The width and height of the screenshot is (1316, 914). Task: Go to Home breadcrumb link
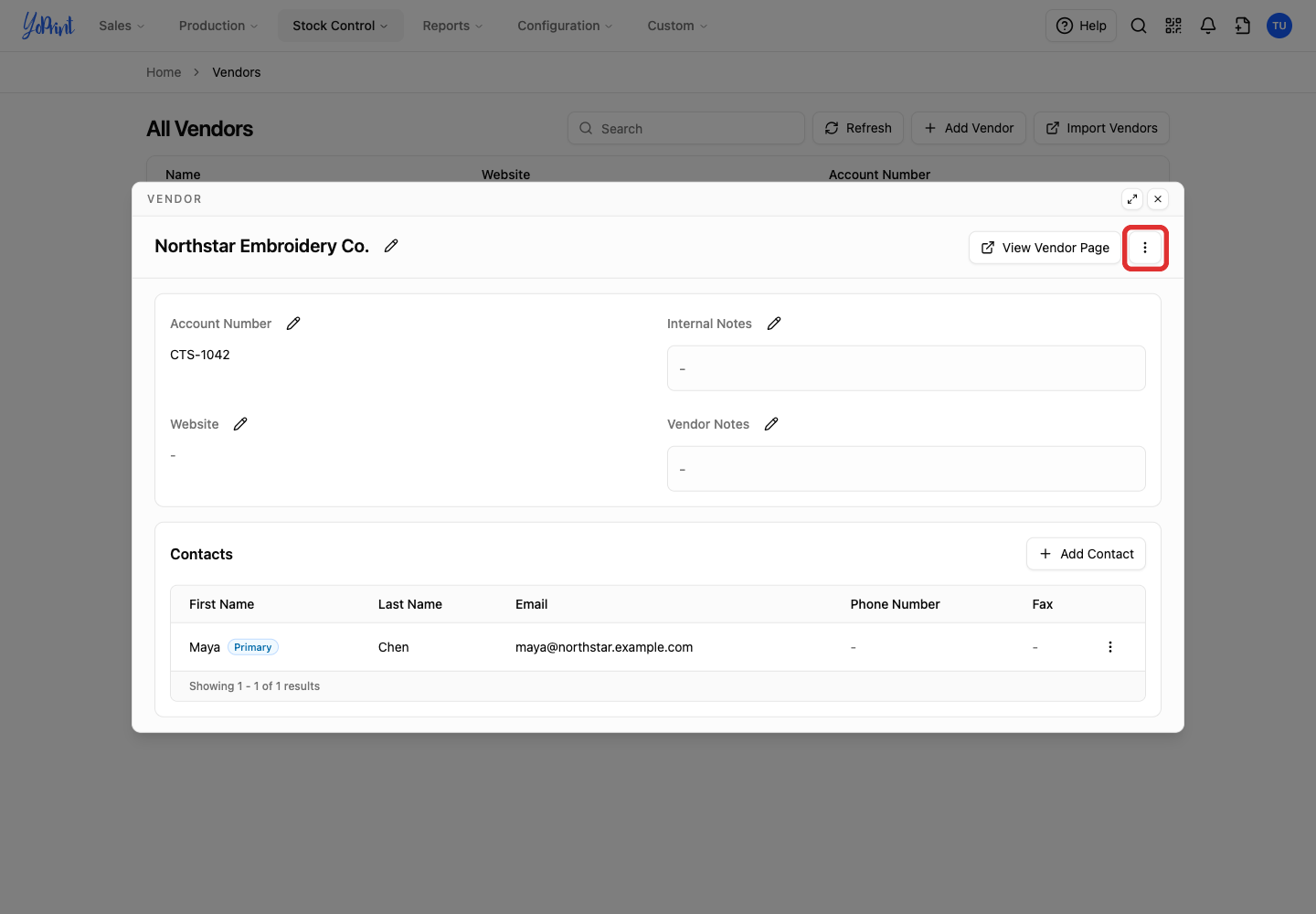[x=164, y=72]
